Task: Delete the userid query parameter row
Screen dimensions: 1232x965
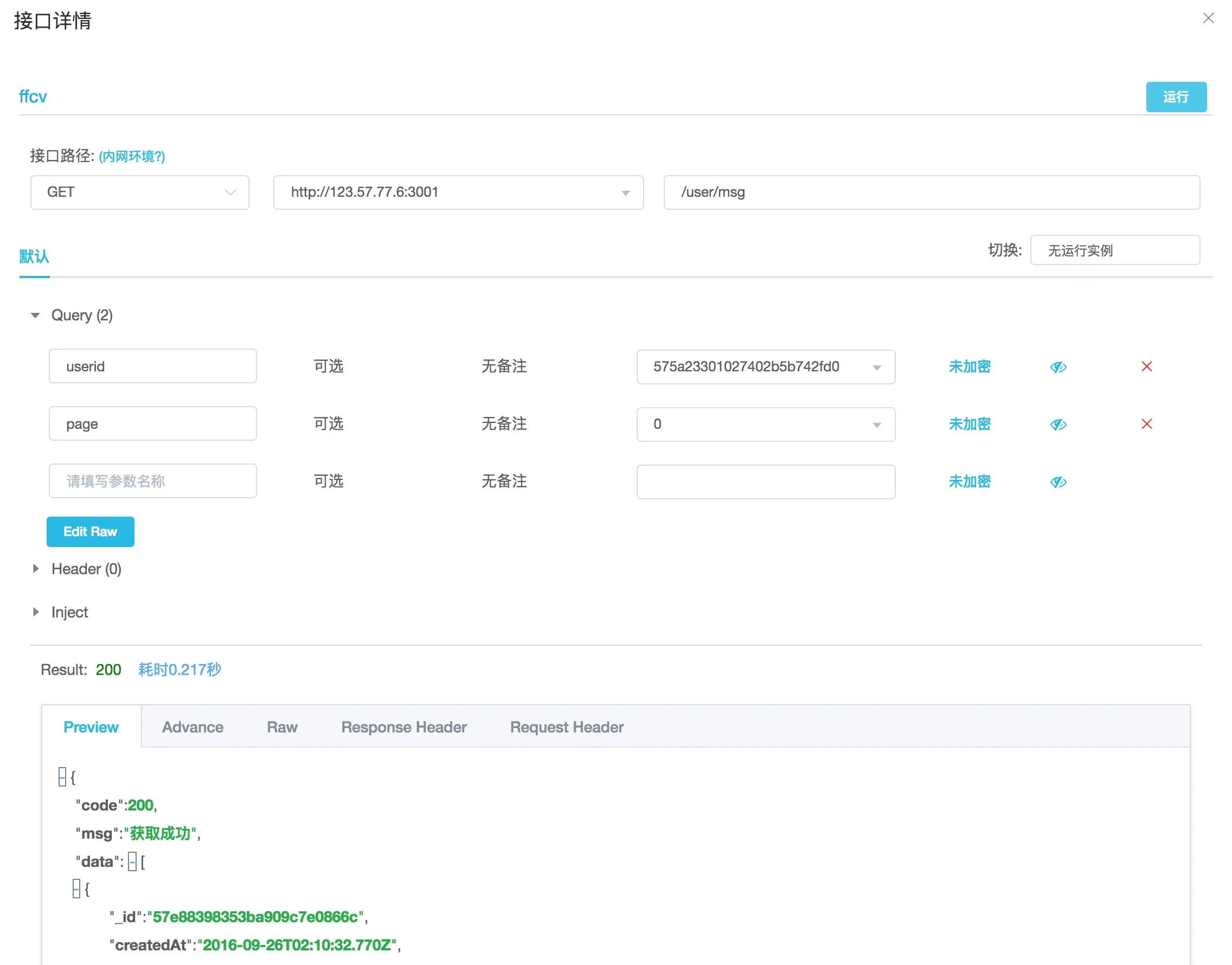Action: click(x=1146, y=366)
